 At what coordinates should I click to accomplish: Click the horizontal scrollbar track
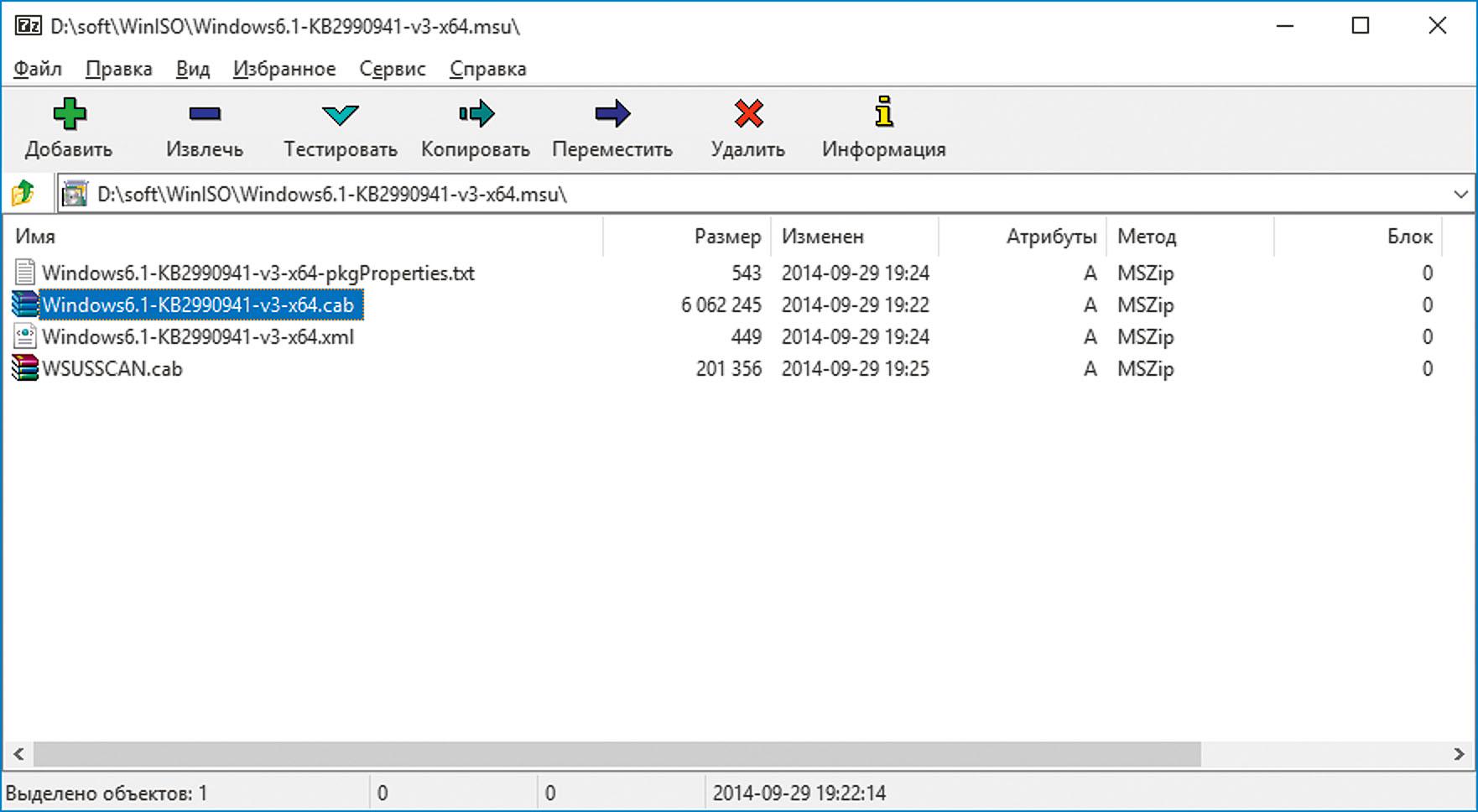(1325, 754)
